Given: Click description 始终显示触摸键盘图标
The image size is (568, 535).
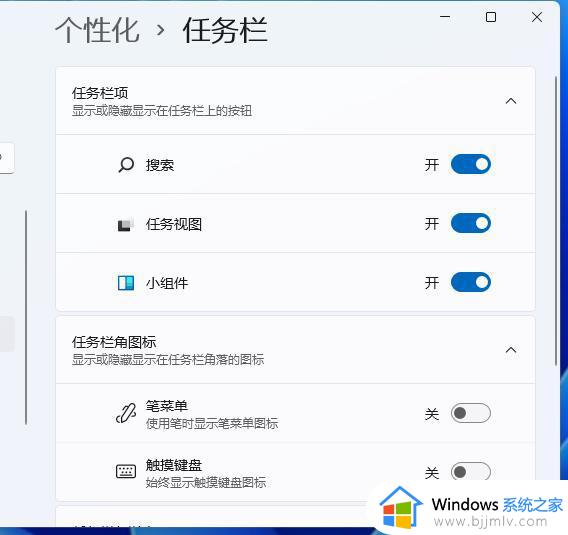Looking at the screenshot, I should [x=206, y=482].
